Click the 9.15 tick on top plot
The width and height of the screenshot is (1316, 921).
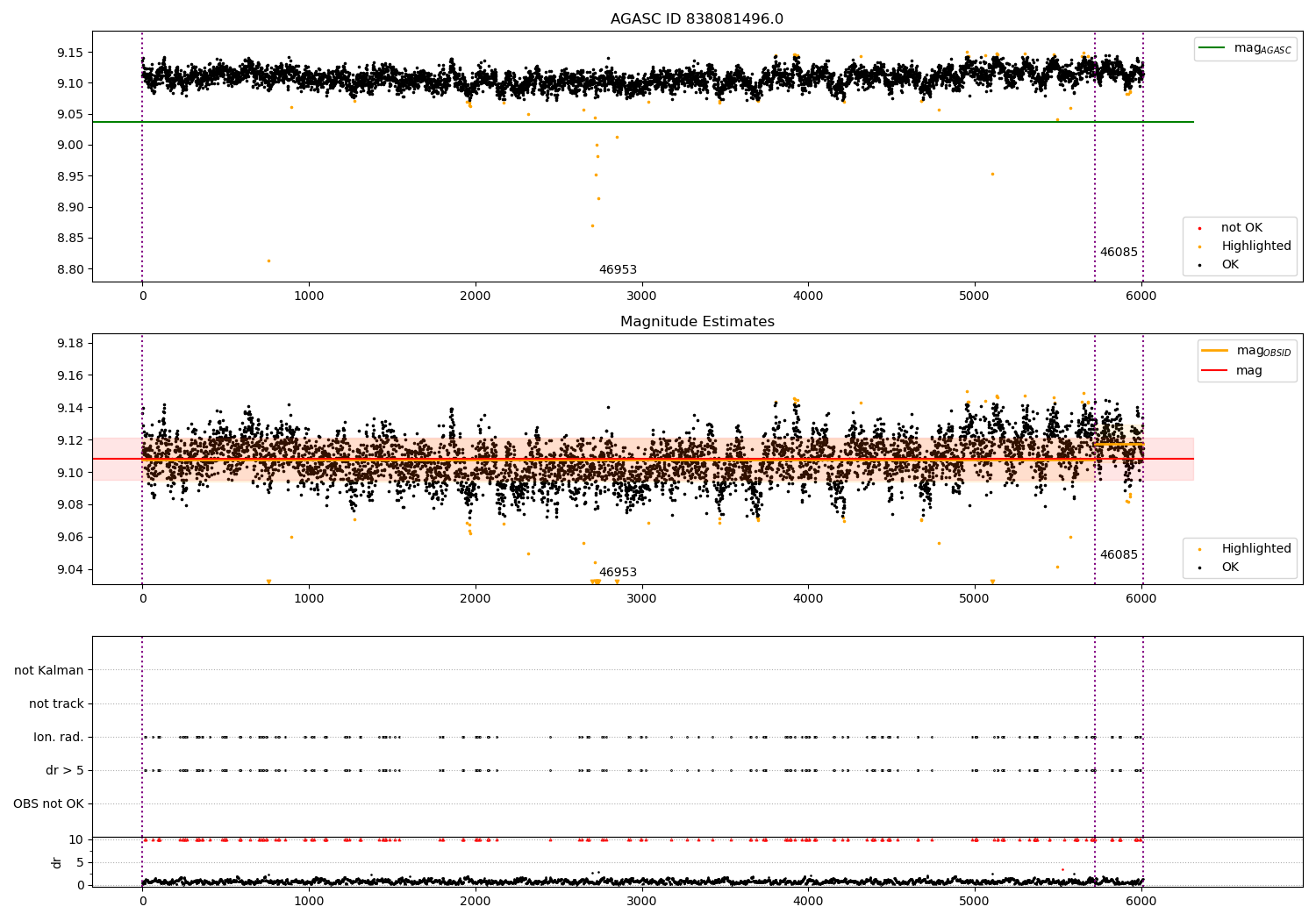click(68, 54)
